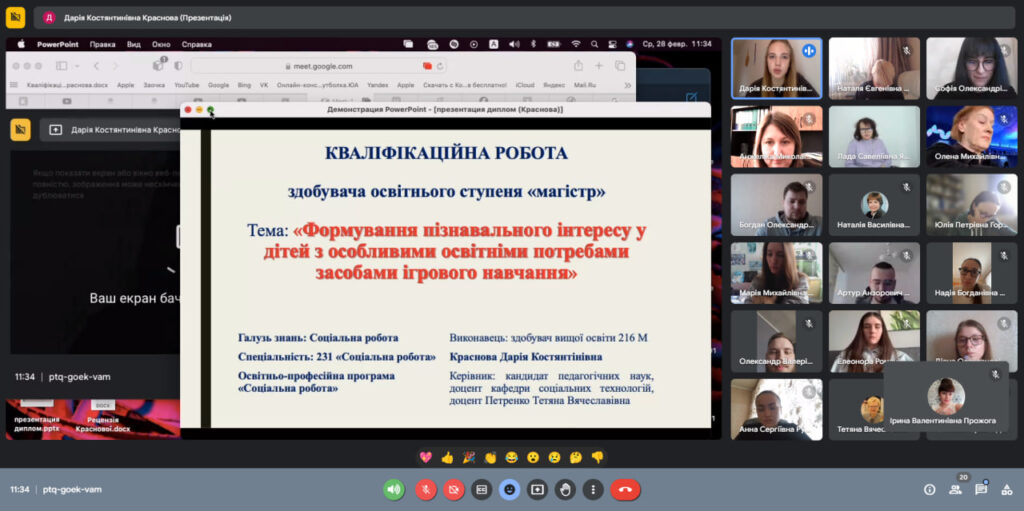
Task: Click the present screen icon
Action: (537, 490)
